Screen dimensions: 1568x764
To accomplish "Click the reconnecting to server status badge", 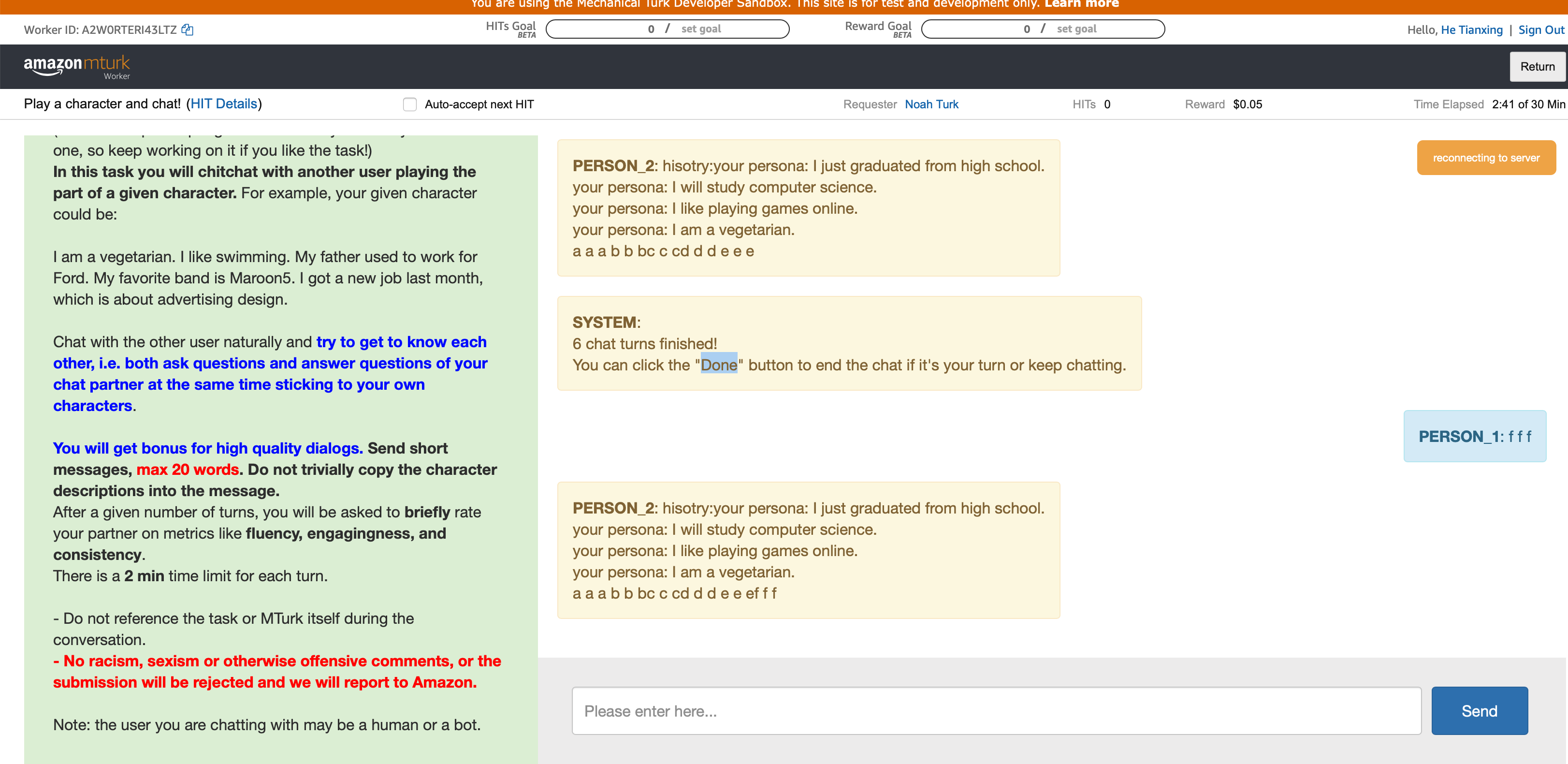I will pos(1486,157).
